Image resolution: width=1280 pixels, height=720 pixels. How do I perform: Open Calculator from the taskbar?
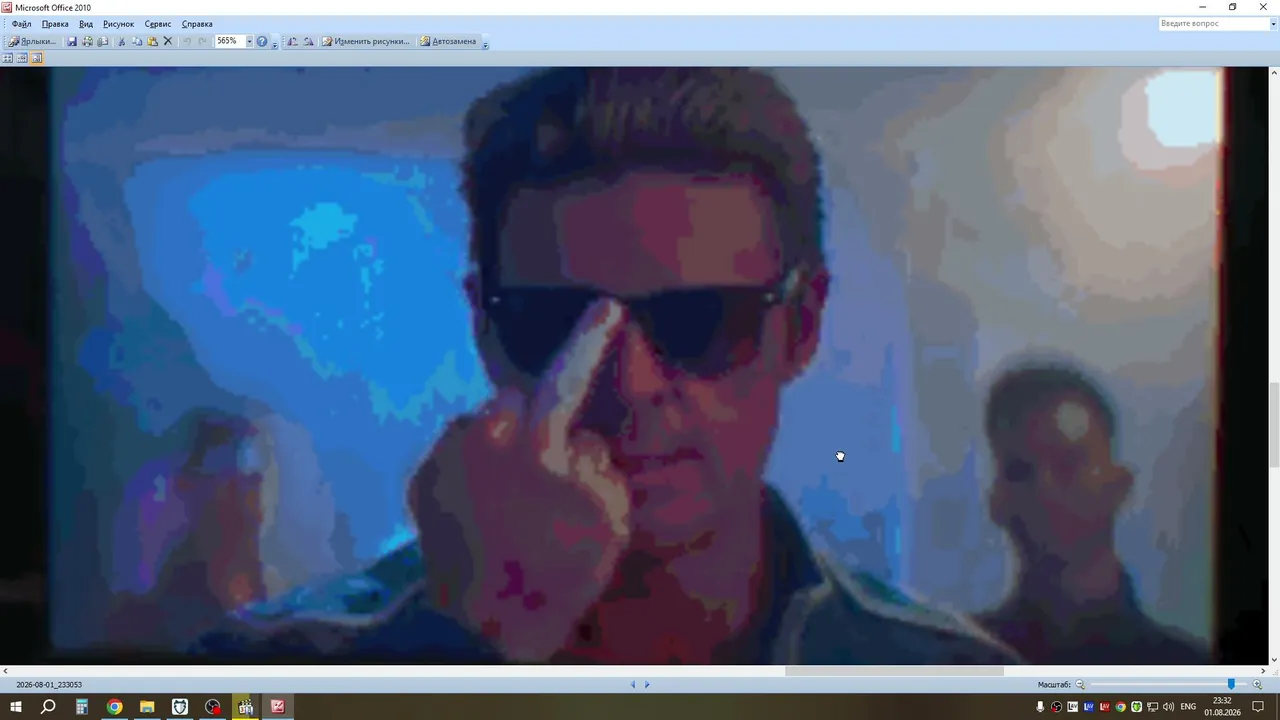pyautogui.click(x=82, y=707)
